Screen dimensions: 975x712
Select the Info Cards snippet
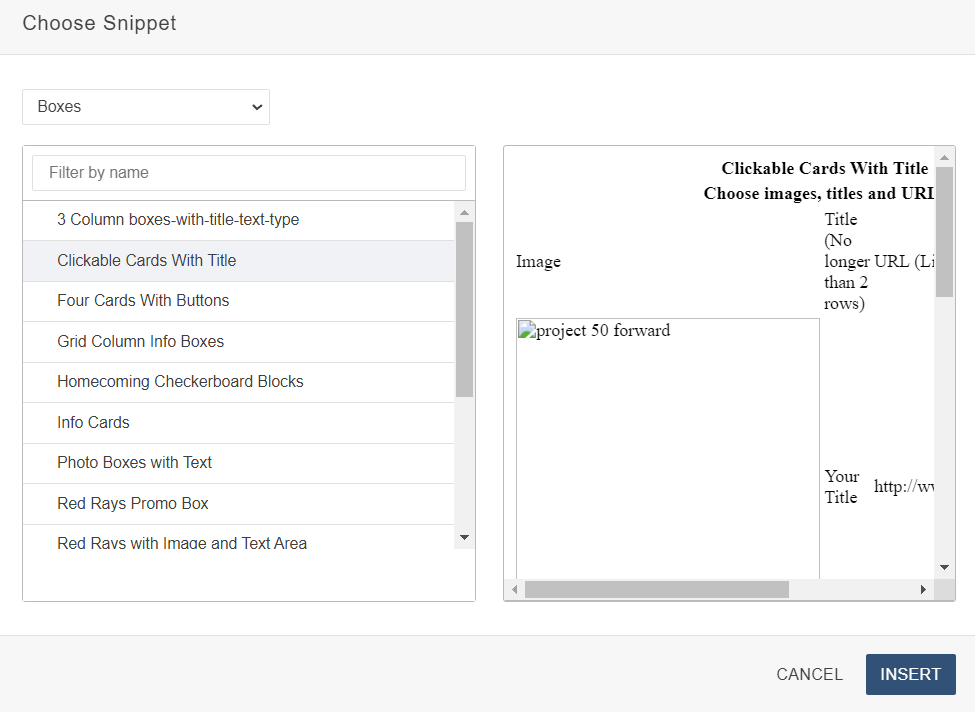tap(93, 422)
